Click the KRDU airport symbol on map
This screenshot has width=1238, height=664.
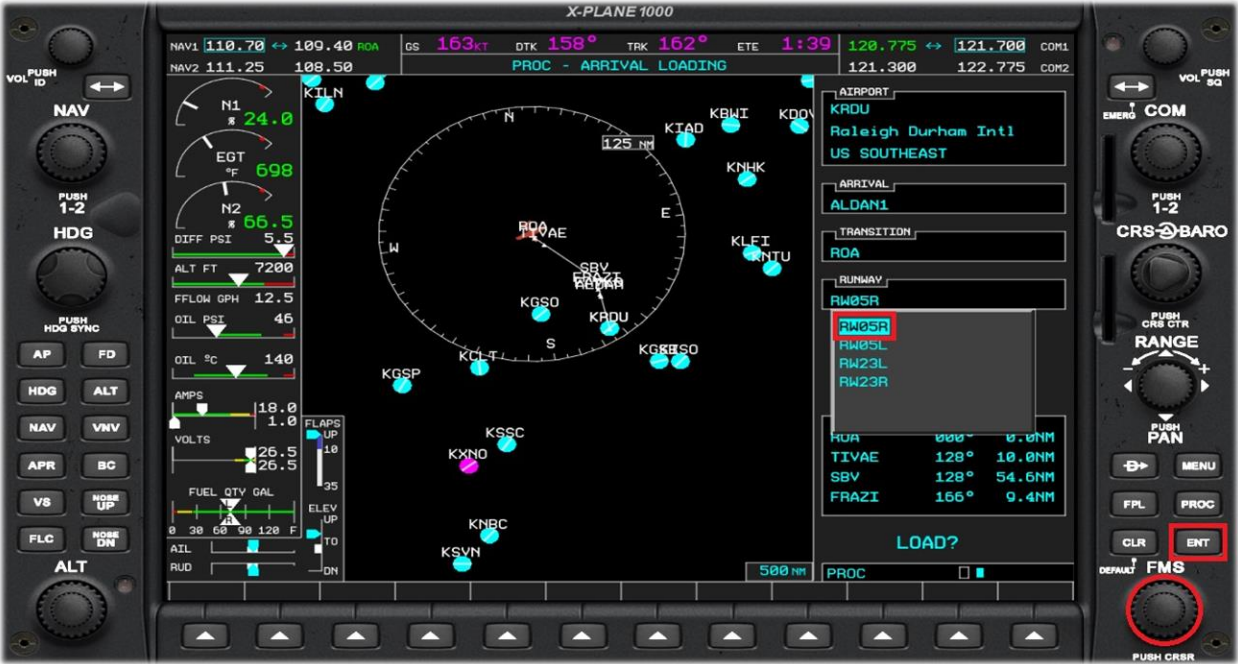609,328
